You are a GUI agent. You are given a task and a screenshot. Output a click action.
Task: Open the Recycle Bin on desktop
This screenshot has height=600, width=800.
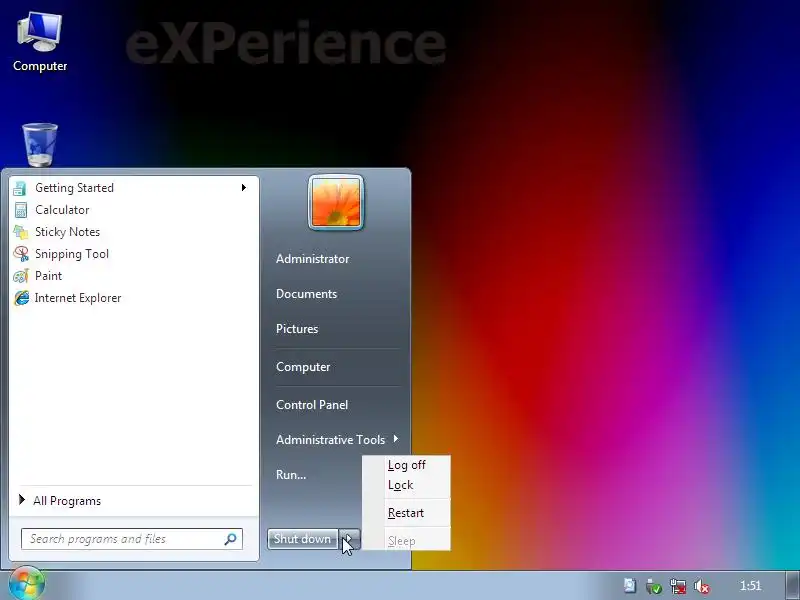(x=40, y=145)
